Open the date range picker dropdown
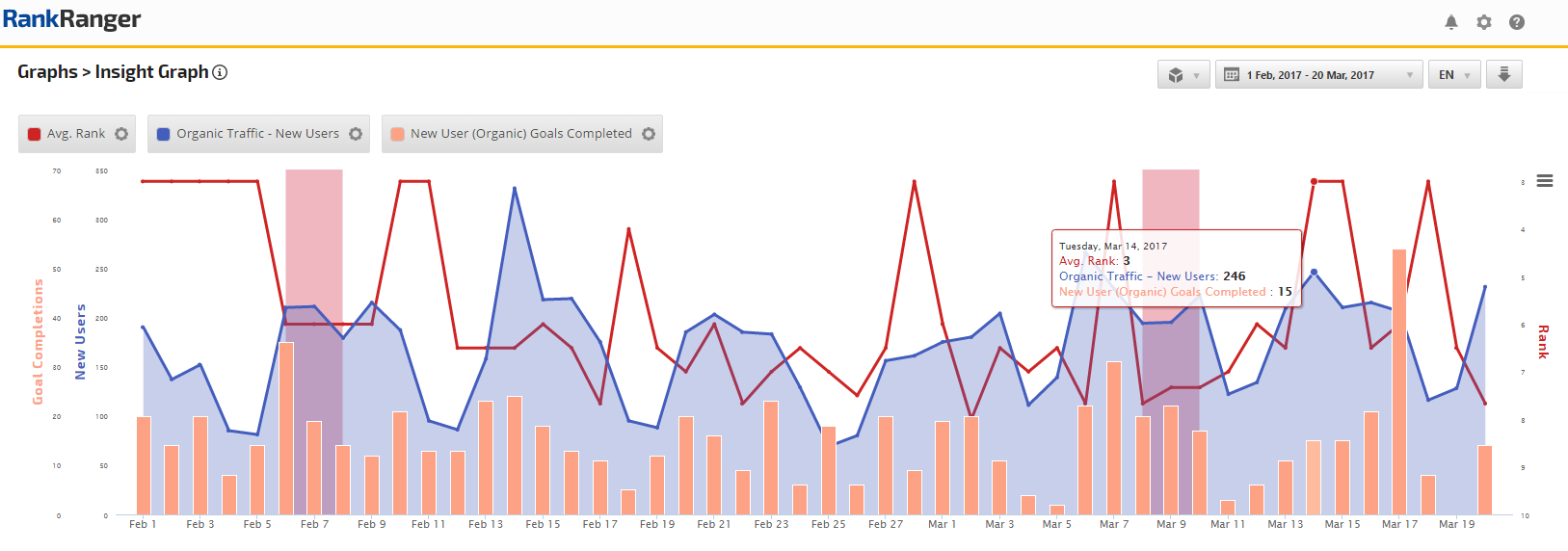 coord(1317,74)
